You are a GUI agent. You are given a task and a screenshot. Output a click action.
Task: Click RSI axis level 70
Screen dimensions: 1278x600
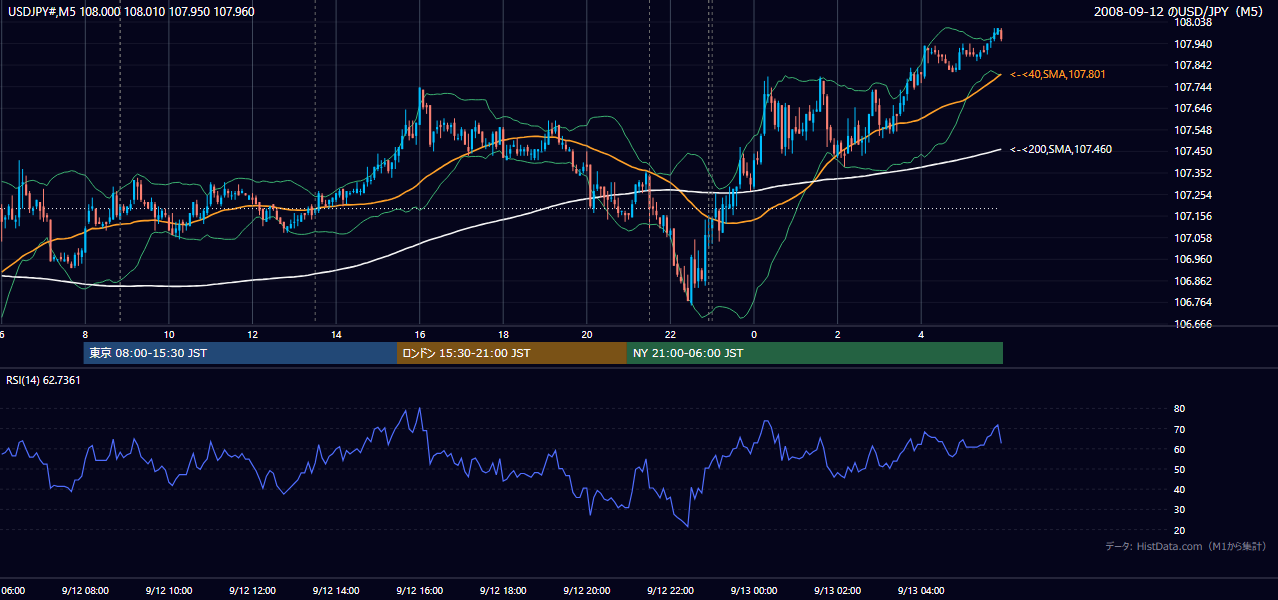(1180, 429)
